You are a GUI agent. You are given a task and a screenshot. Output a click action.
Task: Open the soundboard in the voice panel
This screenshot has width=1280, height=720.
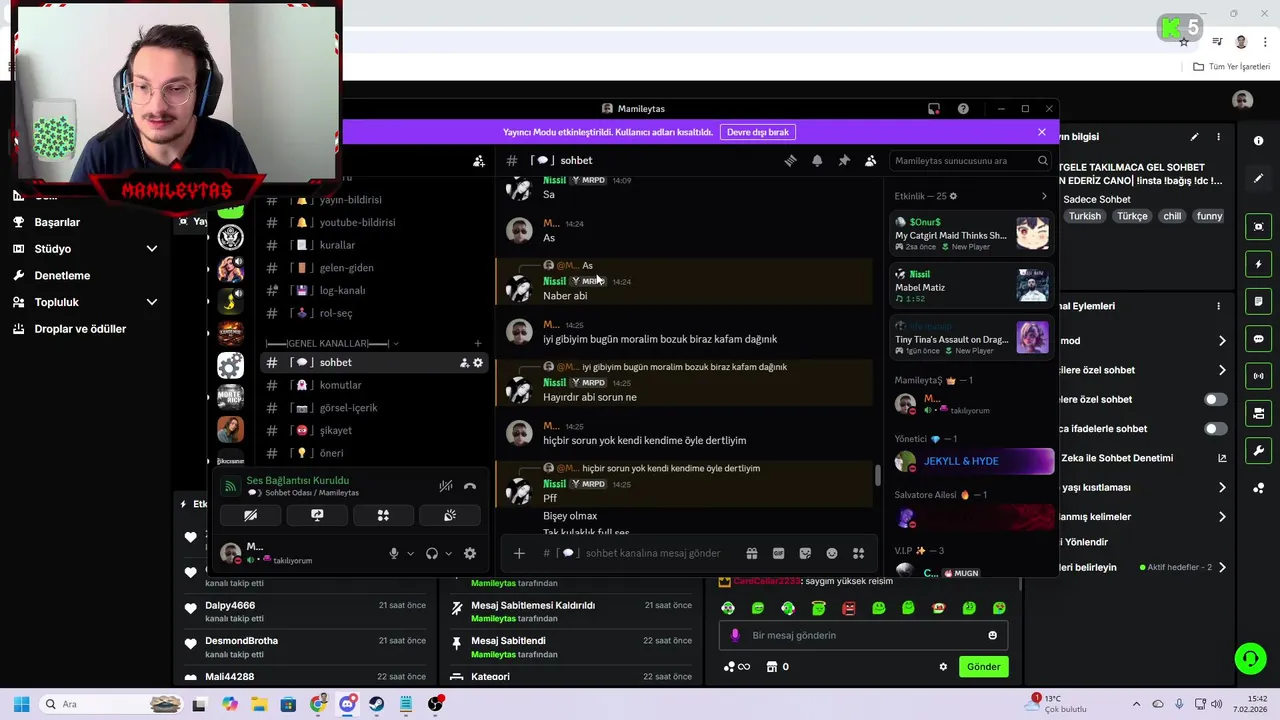click(450, 515)
